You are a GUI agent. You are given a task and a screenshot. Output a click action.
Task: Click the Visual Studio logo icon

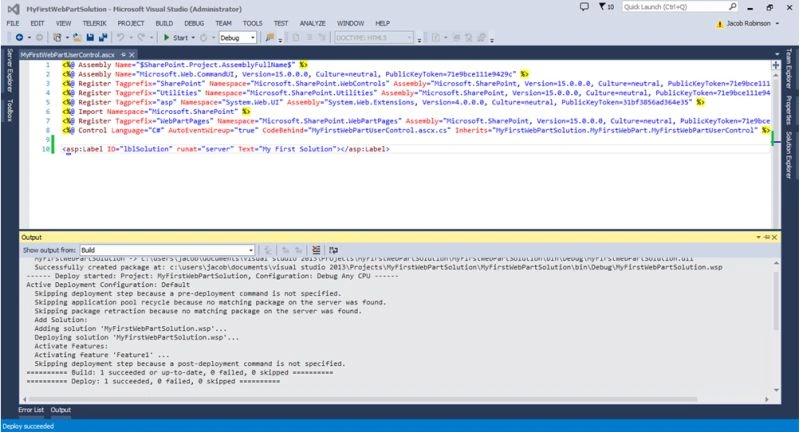click(x=13, y=9)
